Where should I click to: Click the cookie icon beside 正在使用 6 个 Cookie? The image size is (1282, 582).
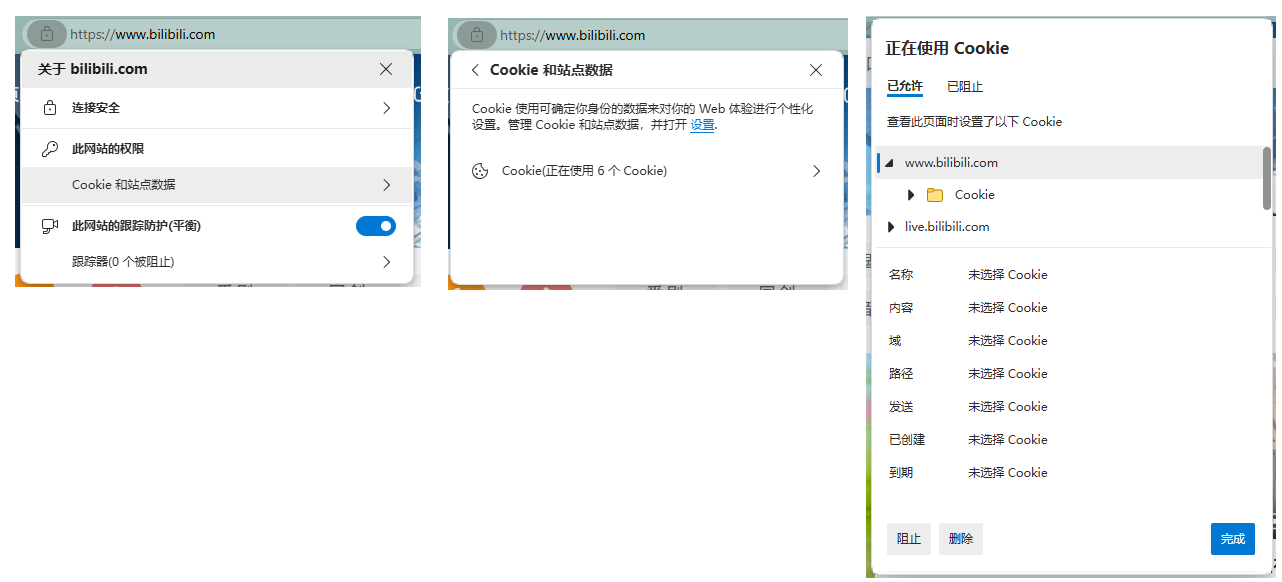pyautogui.click(x=480, y=171)
